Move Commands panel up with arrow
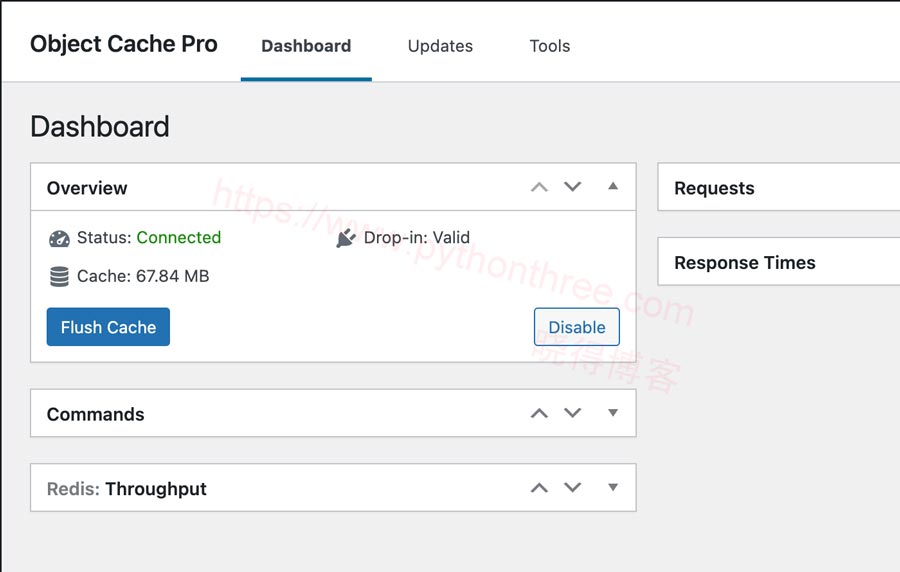 539,413
